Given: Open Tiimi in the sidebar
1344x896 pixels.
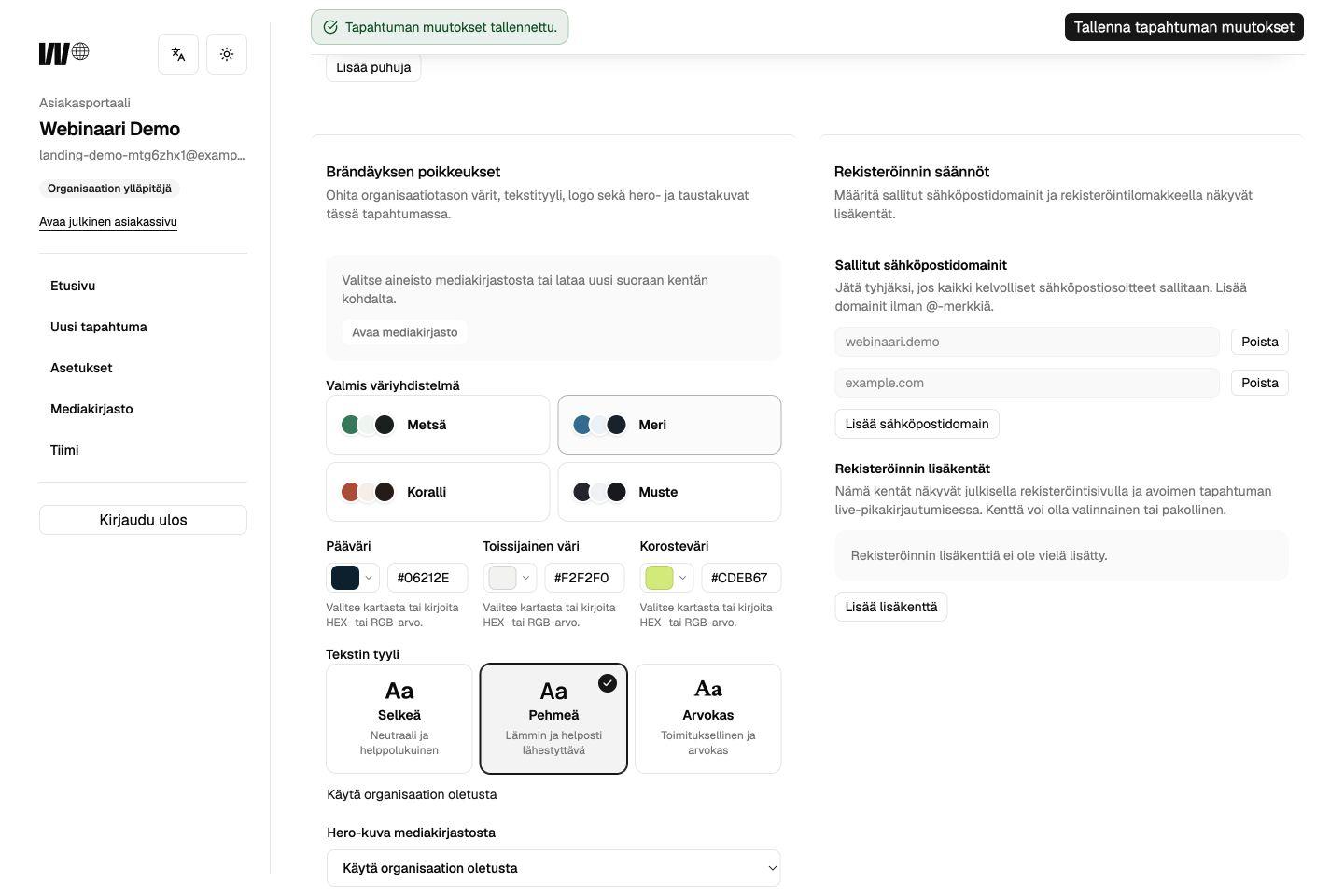Looking at the screenshot, I should tap(64, 450).
